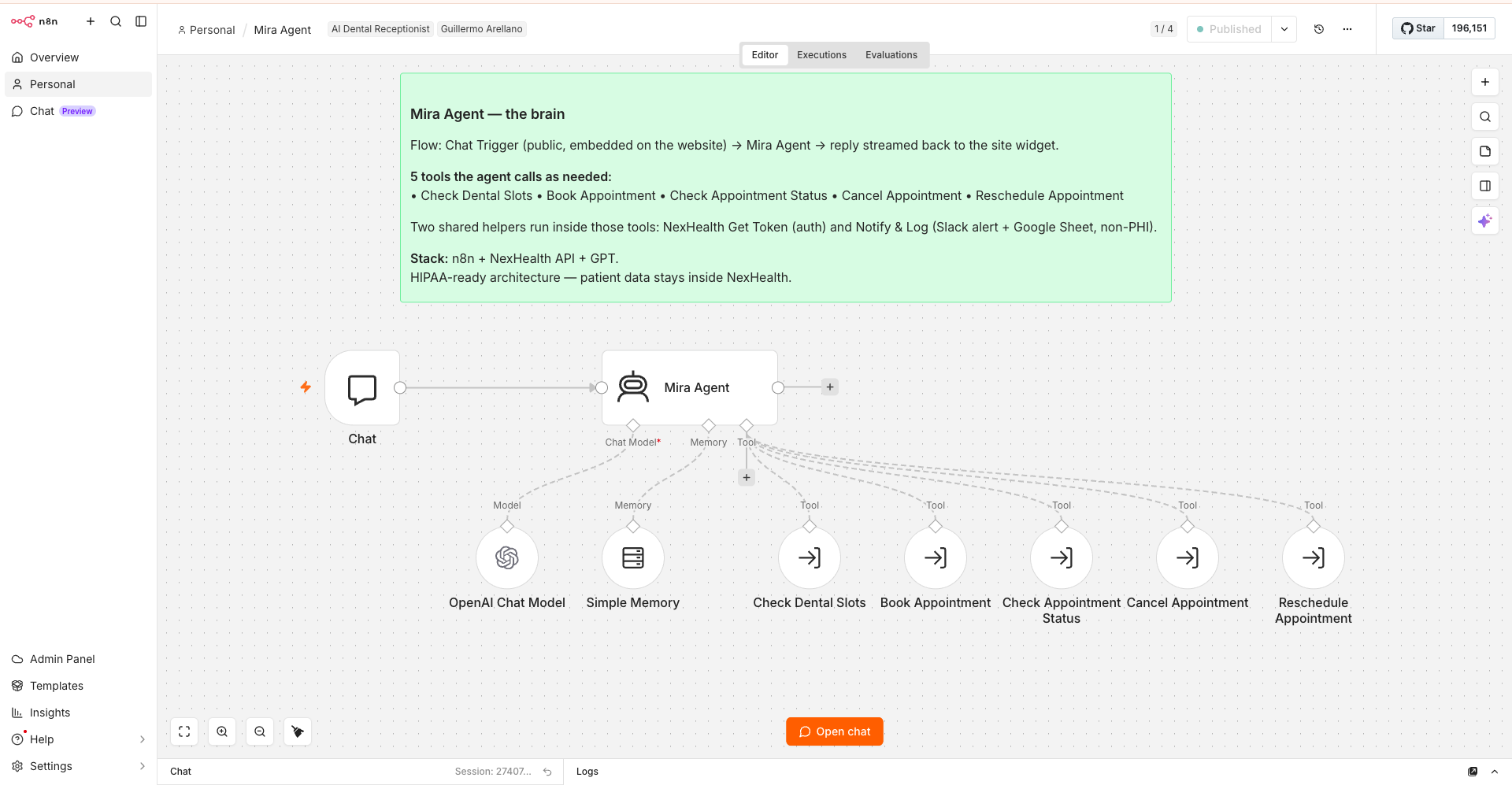Pop out logs panel icon

[1473, 772]
